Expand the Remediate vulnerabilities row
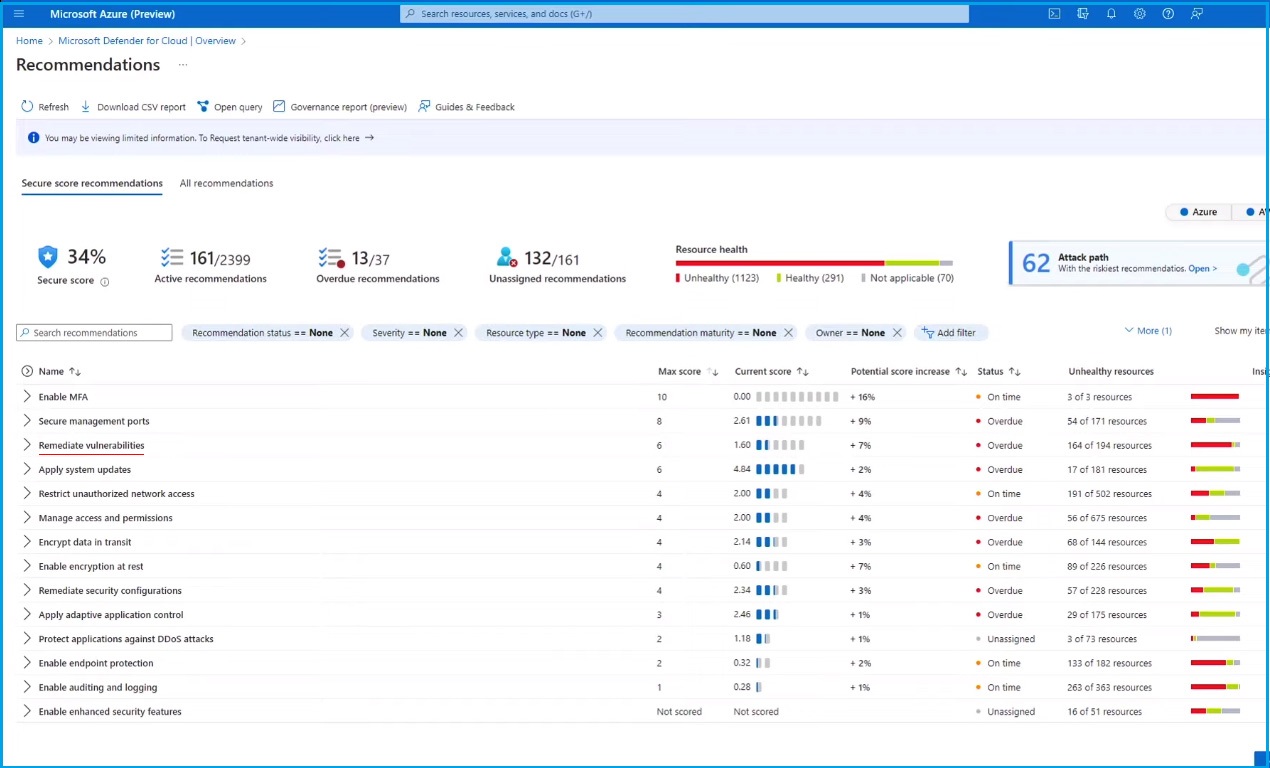 point(27,445)
